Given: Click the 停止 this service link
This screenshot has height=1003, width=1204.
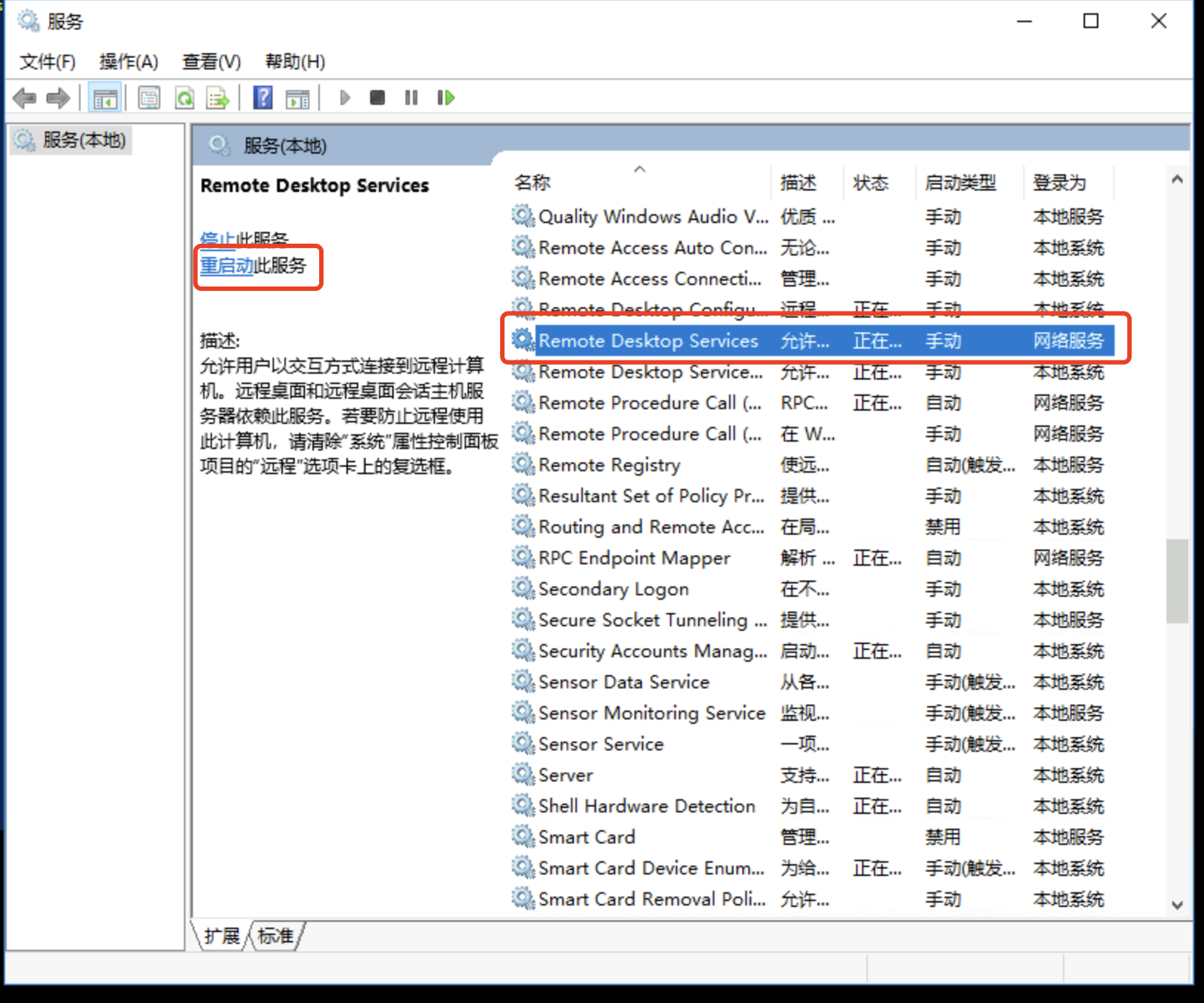Looking at the screenshot, I should [x=217, y=239].
